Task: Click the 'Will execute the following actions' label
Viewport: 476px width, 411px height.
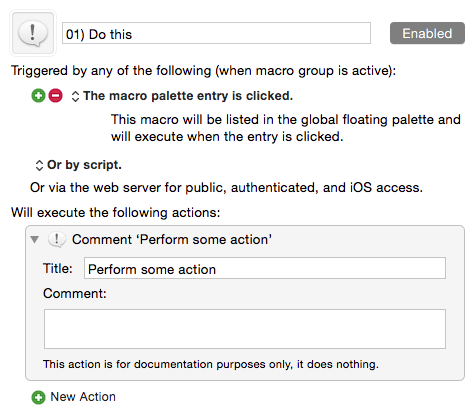Action: [116, 212]
